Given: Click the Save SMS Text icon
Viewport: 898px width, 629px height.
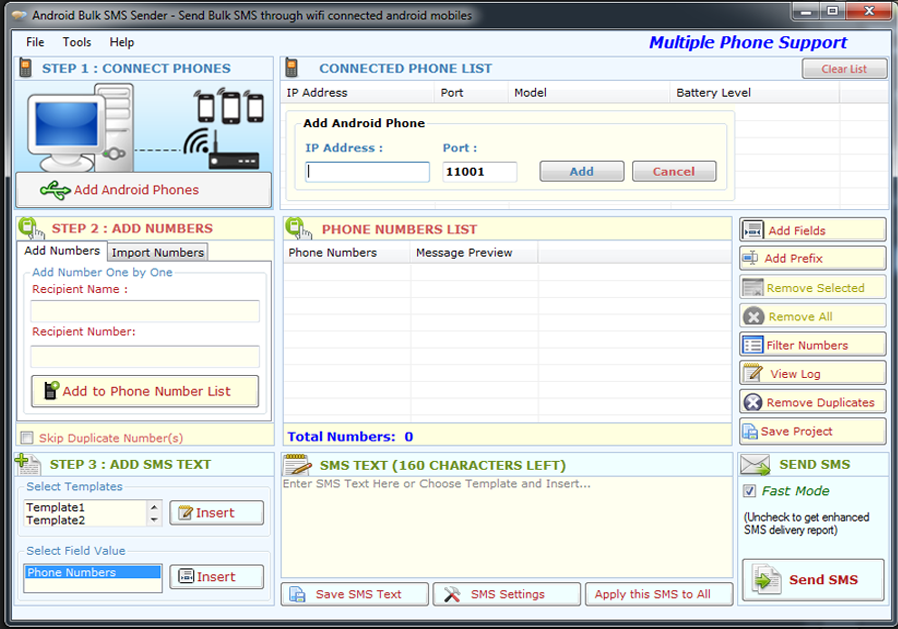Looking at the screenshot, I should coord(298,594).
